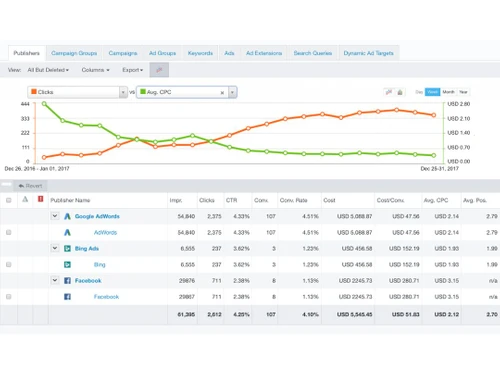The height and width of the screenshot is (375, 500).
Task: Switch to the Ad Groups tab
Action: pos(162,53)
